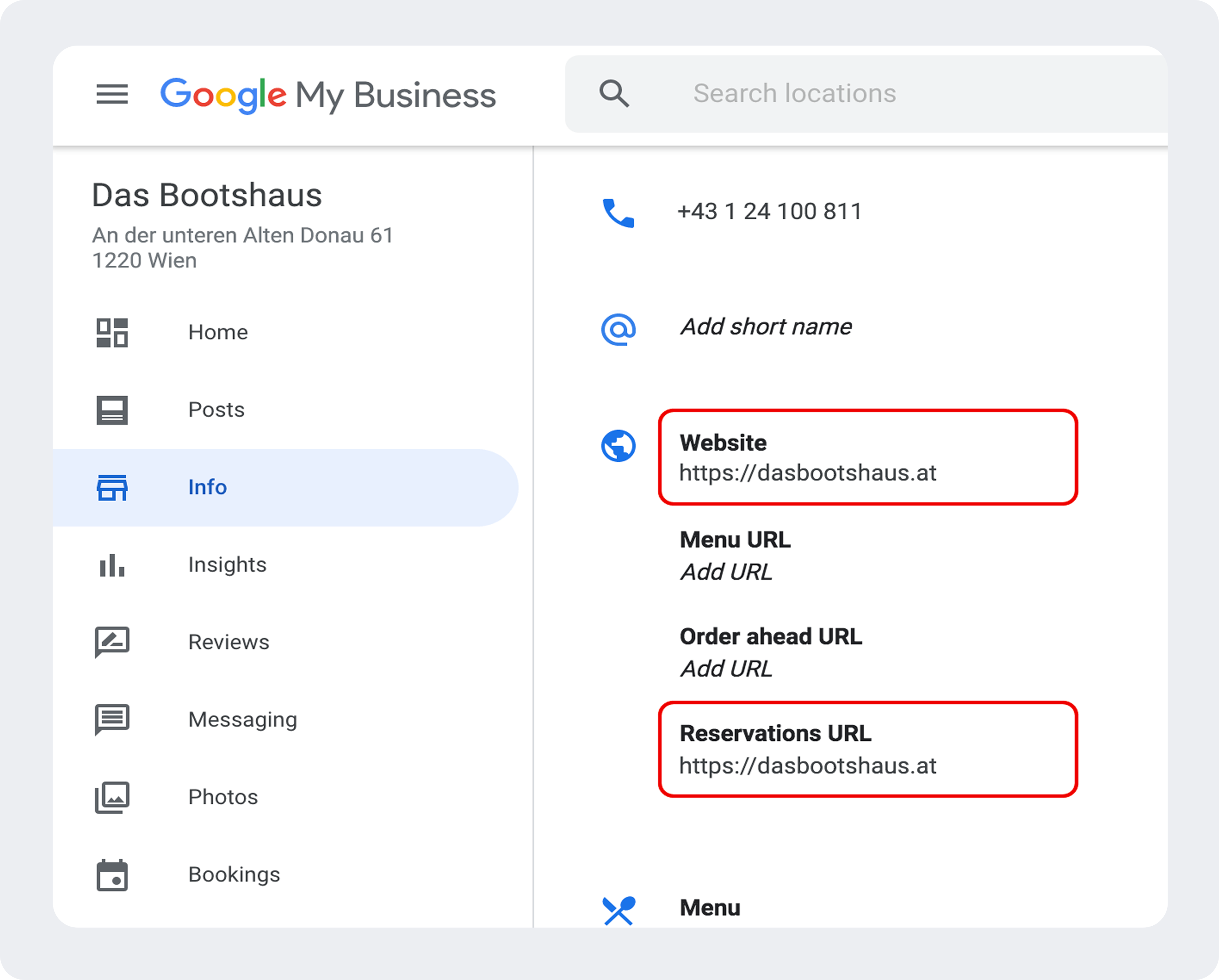Viewport: 1219px width, 980px height.
Task: Click Add short name
Action: tap(766, 327)
